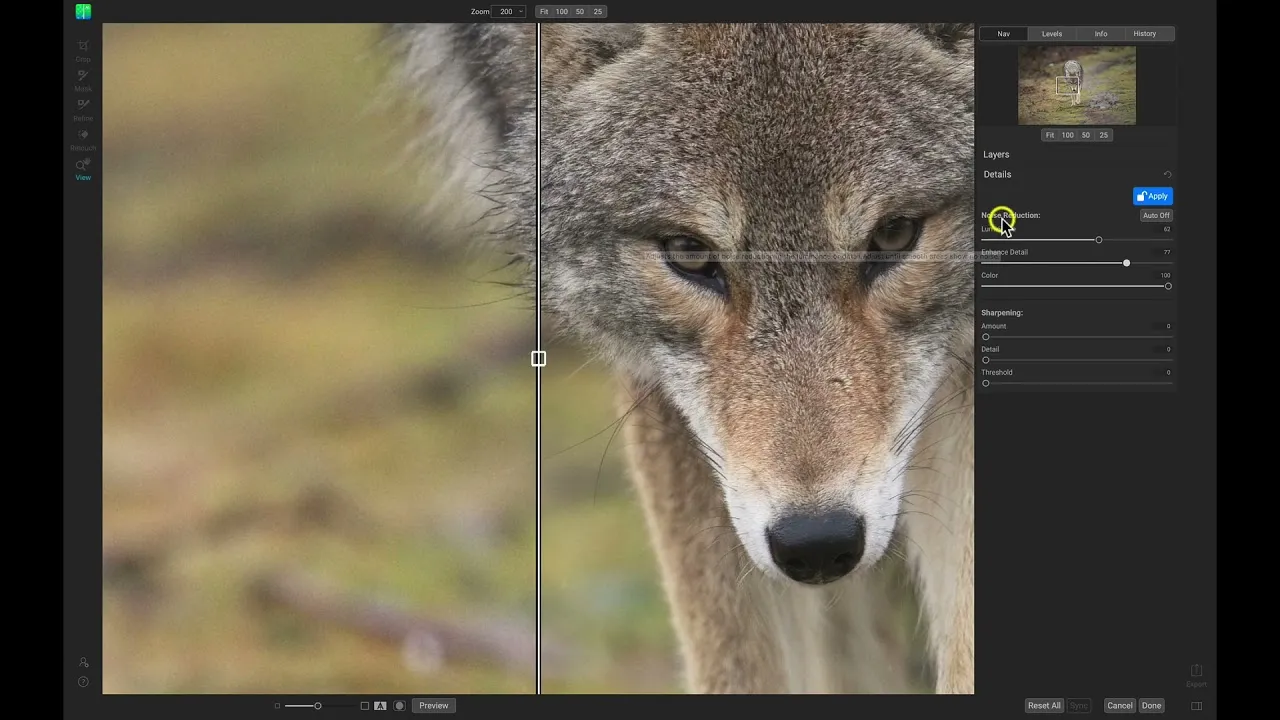This screenshot has width=1280, height=720.
Task: Toggle the A compare view mode
Action: 380,706
